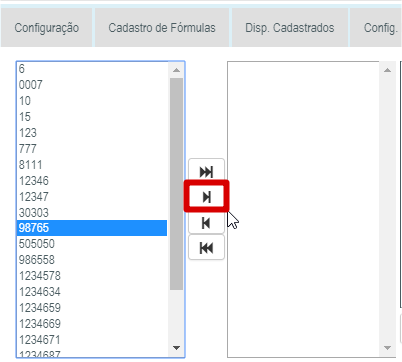
Task: Open the Disp. Cadastrados tab
Action: [x=290, y=28]
